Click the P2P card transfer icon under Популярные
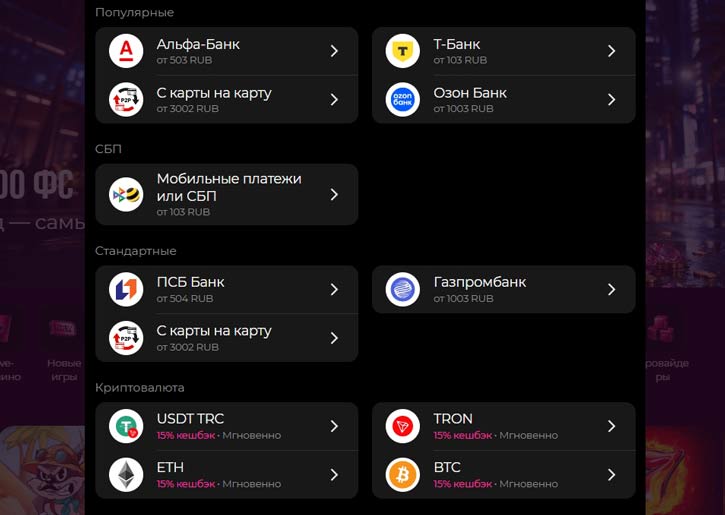Screen dimensions: 725x515 pyautogui.click(x=126, y=99)
